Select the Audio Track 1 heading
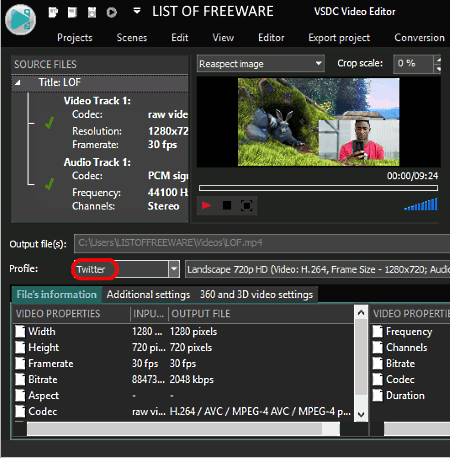450x458 pixels. point(97,162)
